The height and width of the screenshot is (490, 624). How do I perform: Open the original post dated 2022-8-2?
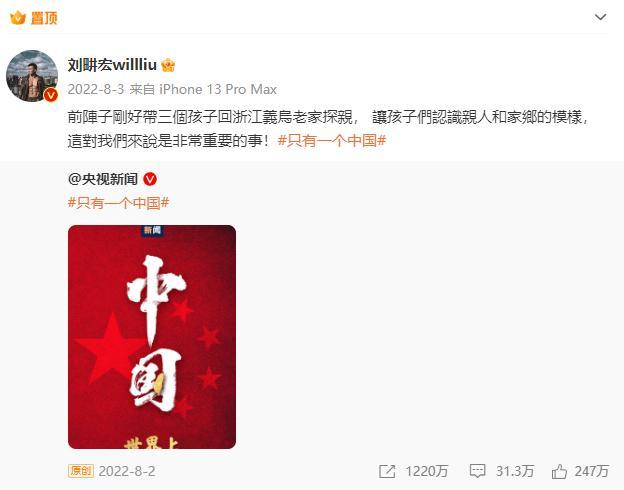pyautogui.click(x=127, y=471)
